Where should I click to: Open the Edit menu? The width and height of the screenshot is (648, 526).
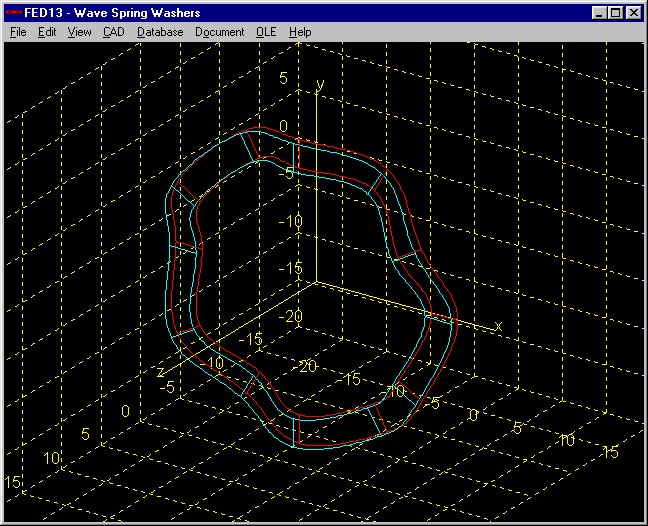tap(47, 32)
